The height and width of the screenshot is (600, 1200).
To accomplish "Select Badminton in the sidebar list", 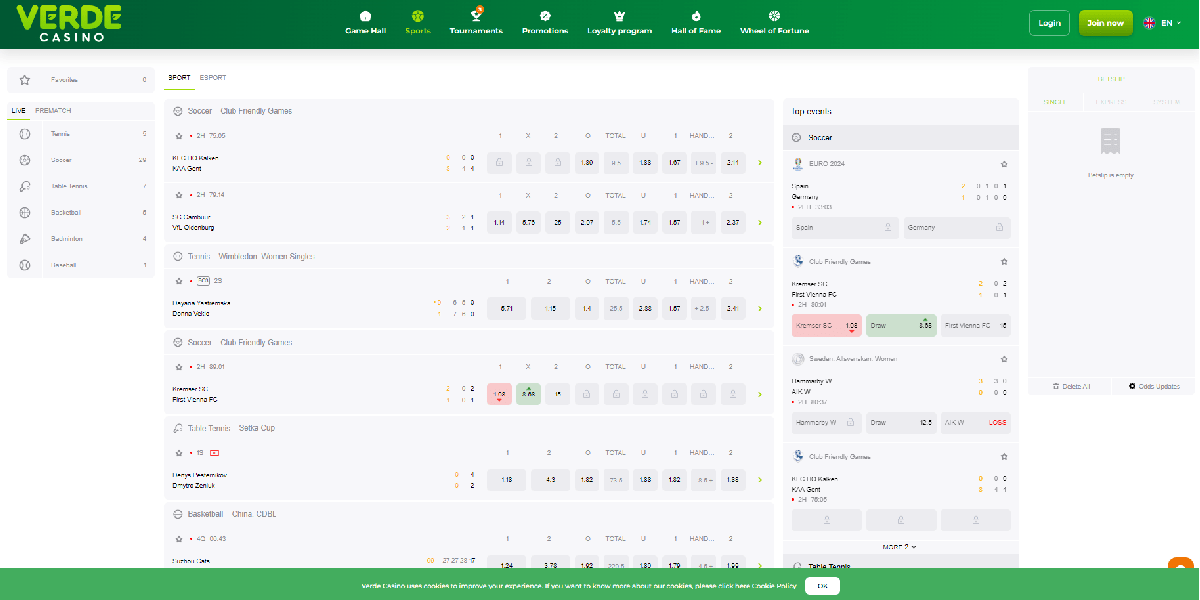I will click(67, 239).
